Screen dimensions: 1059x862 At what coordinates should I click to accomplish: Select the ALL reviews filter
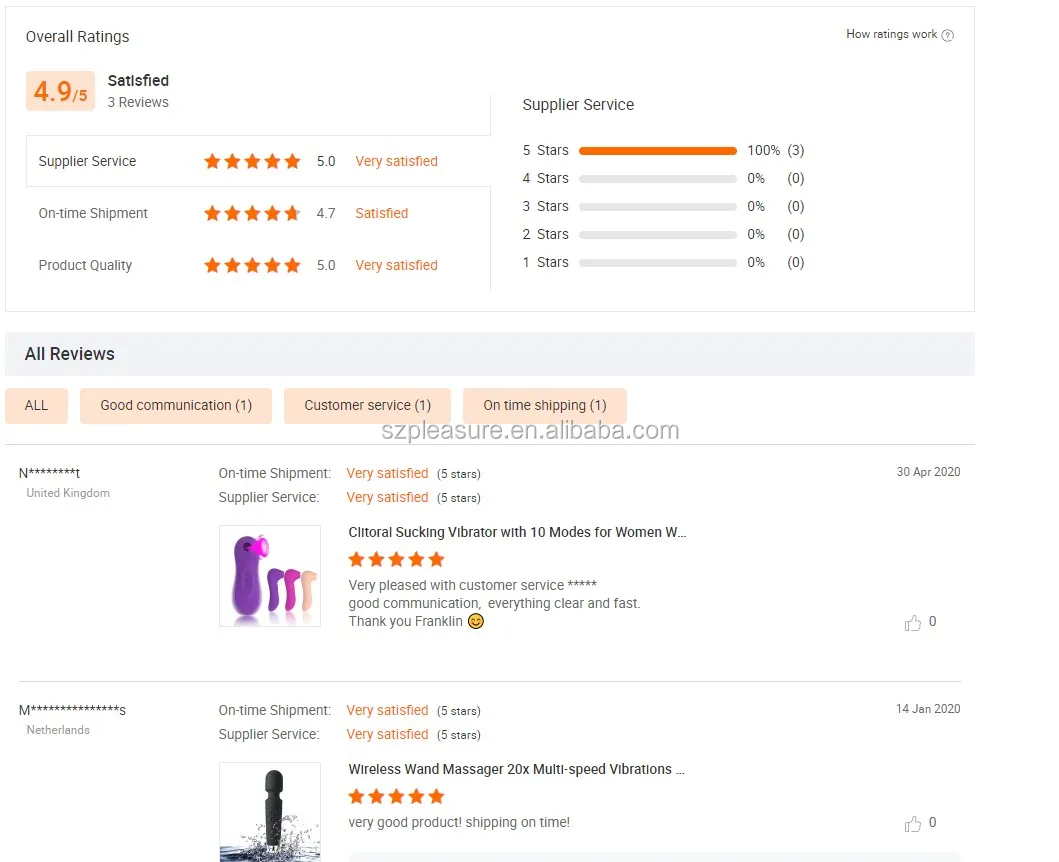36,405
